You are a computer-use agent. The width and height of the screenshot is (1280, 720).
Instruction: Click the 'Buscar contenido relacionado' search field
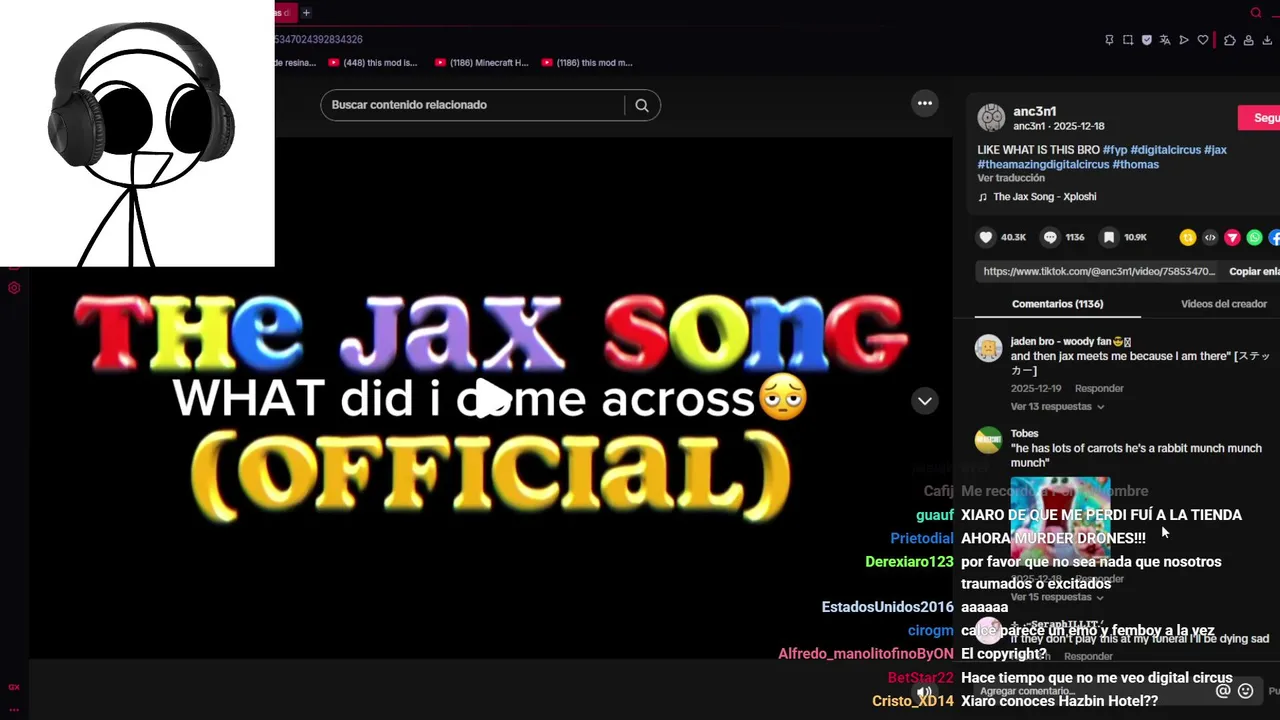tap(474, 105)
